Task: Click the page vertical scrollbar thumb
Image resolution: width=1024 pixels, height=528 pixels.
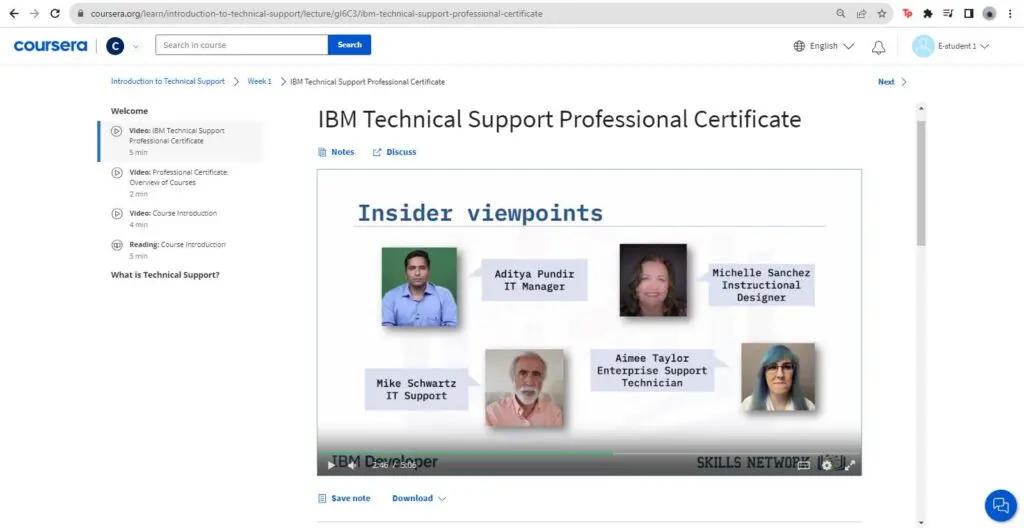Action: point(921,183)
